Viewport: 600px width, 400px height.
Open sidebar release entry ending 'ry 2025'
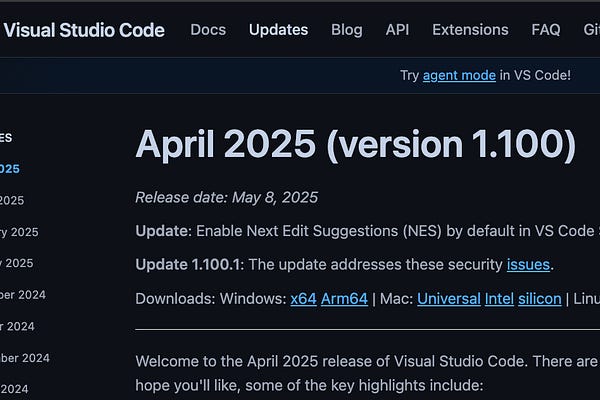19,232
